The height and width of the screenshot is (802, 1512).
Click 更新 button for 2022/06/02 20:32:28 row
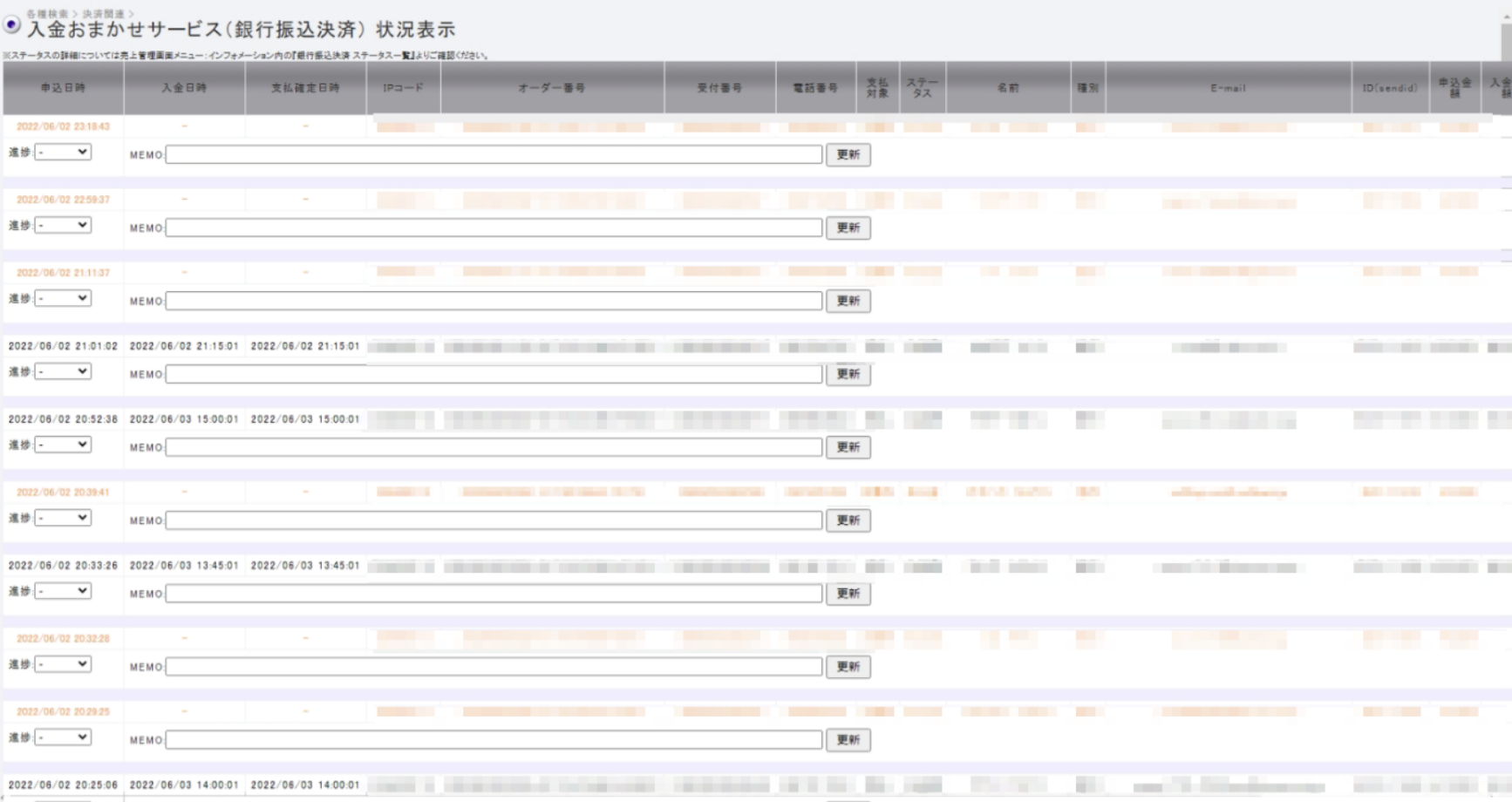(x=848, y=667)
